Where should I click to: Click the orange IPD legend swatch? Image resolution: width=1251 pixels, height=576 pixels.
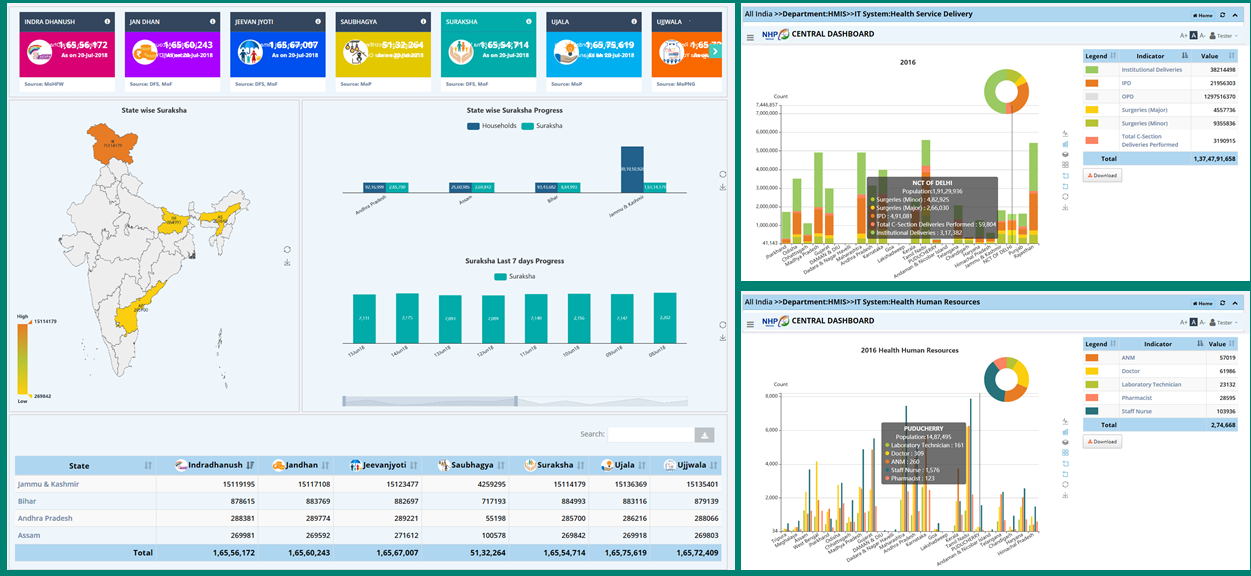click(1092, 83)
